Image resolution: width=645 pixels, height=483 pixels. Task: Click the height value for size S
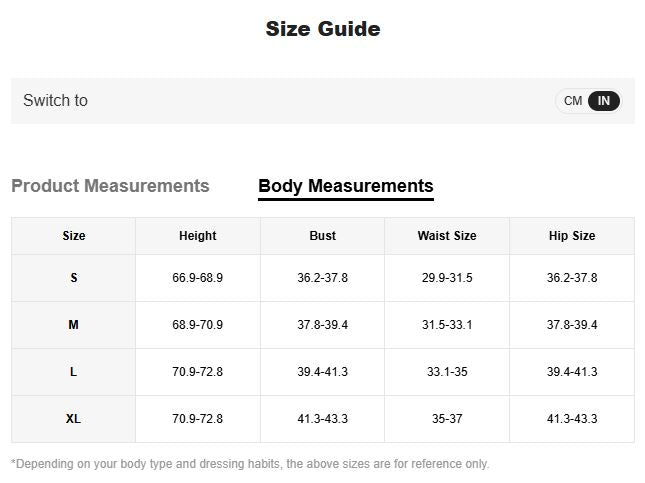pos(198,278)
